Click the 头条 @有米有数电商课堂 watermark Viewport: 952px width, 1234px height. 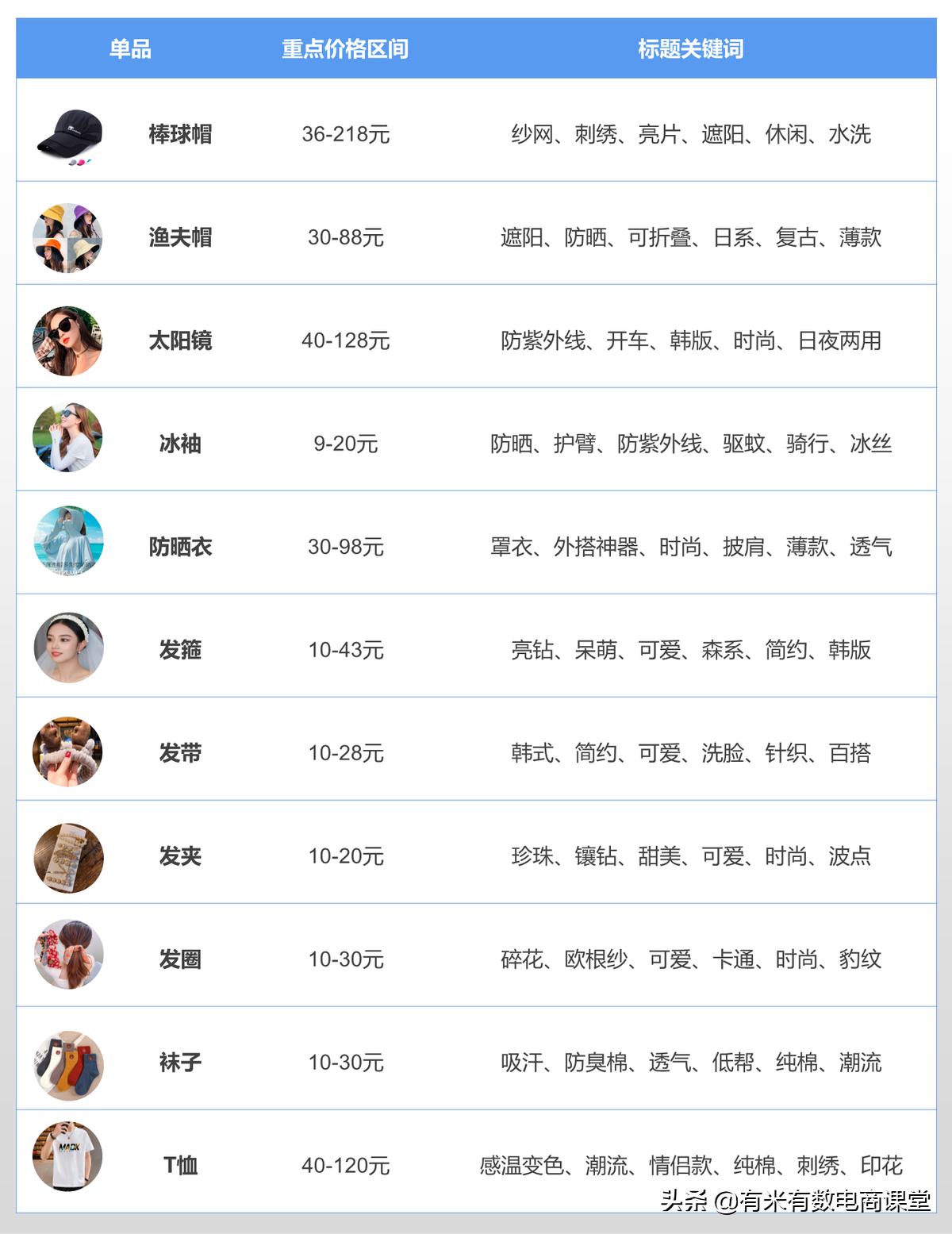click(x=795, y=1201)
